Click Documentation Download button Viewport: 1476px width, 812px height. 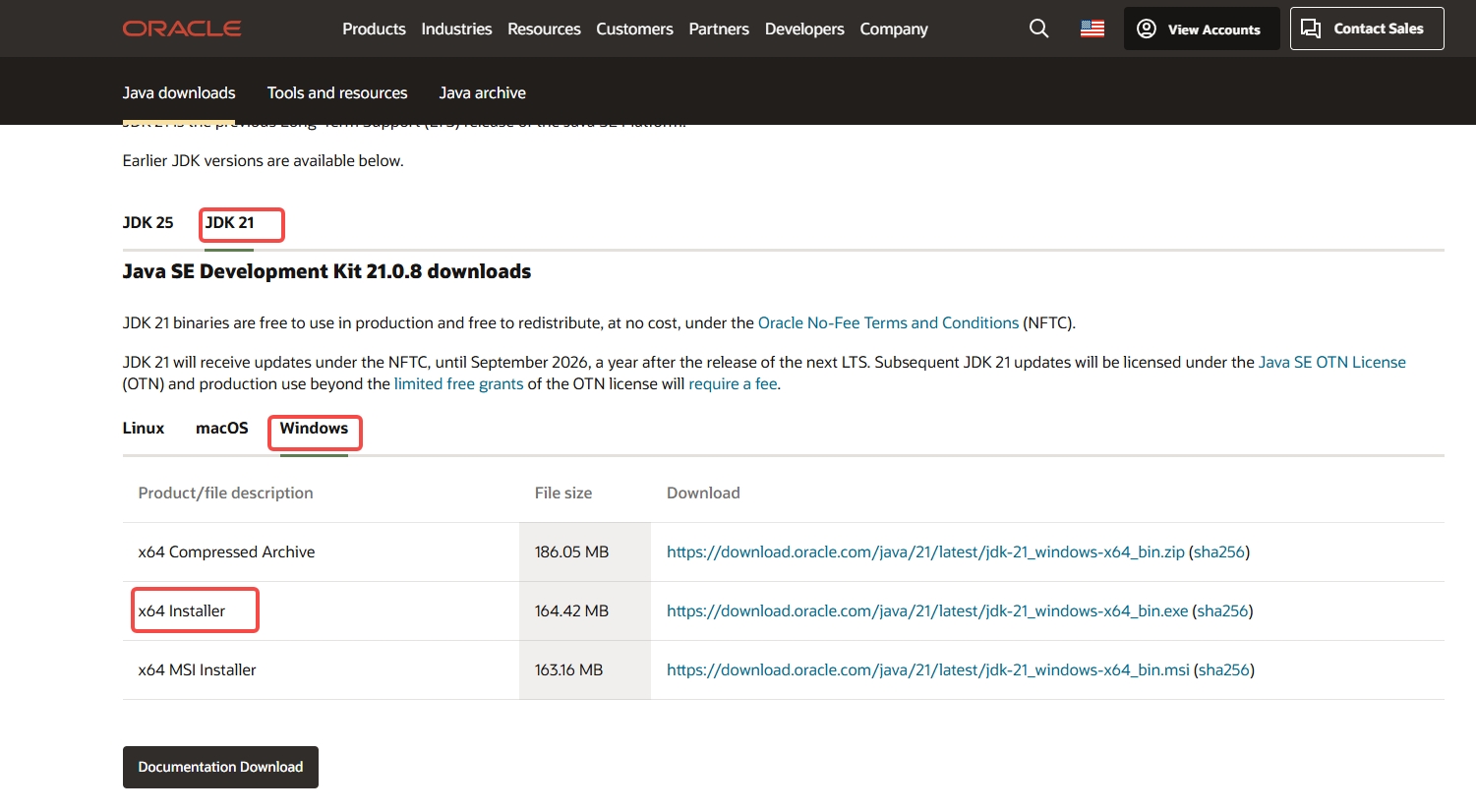coord(220,767)
